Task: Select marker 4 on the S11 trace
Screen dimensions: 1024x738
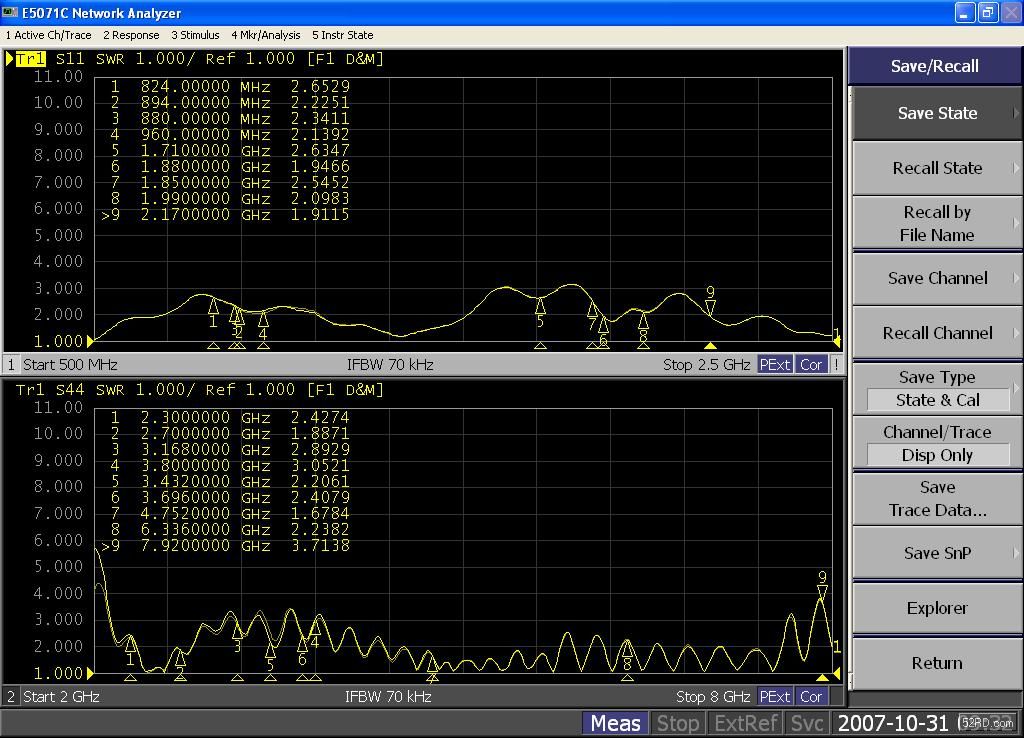Action: 263,325
